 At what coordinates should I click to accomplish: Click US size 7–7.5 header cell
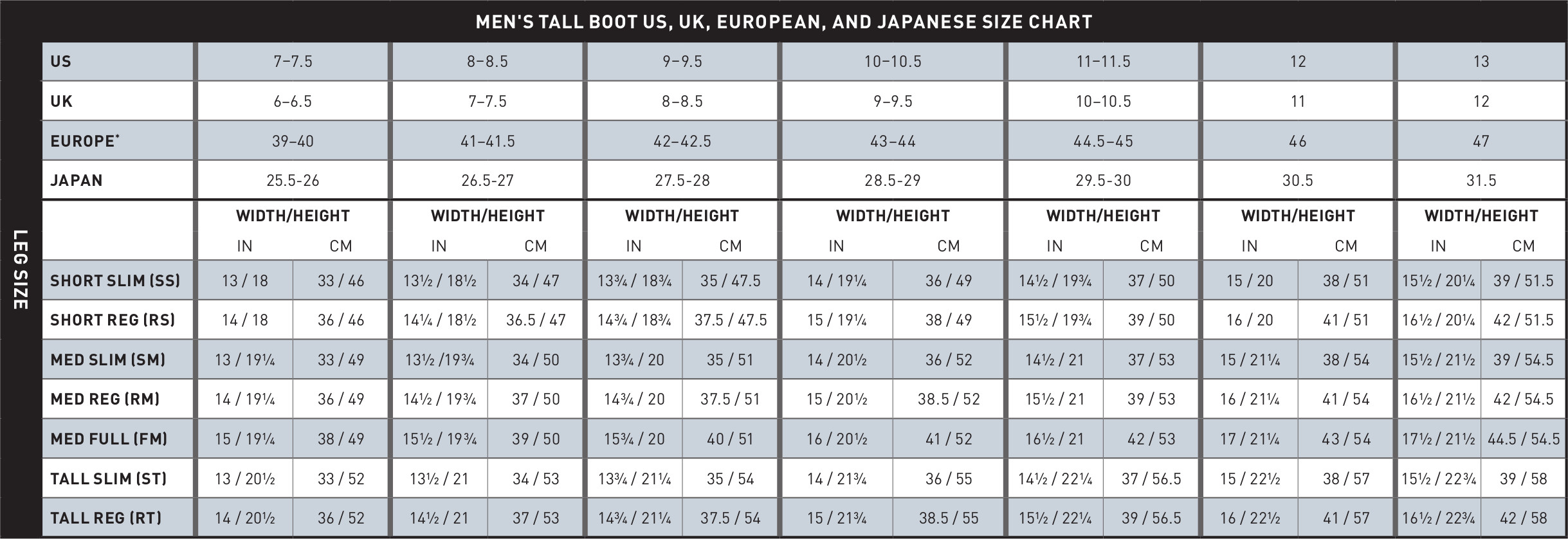click(293, 62)
